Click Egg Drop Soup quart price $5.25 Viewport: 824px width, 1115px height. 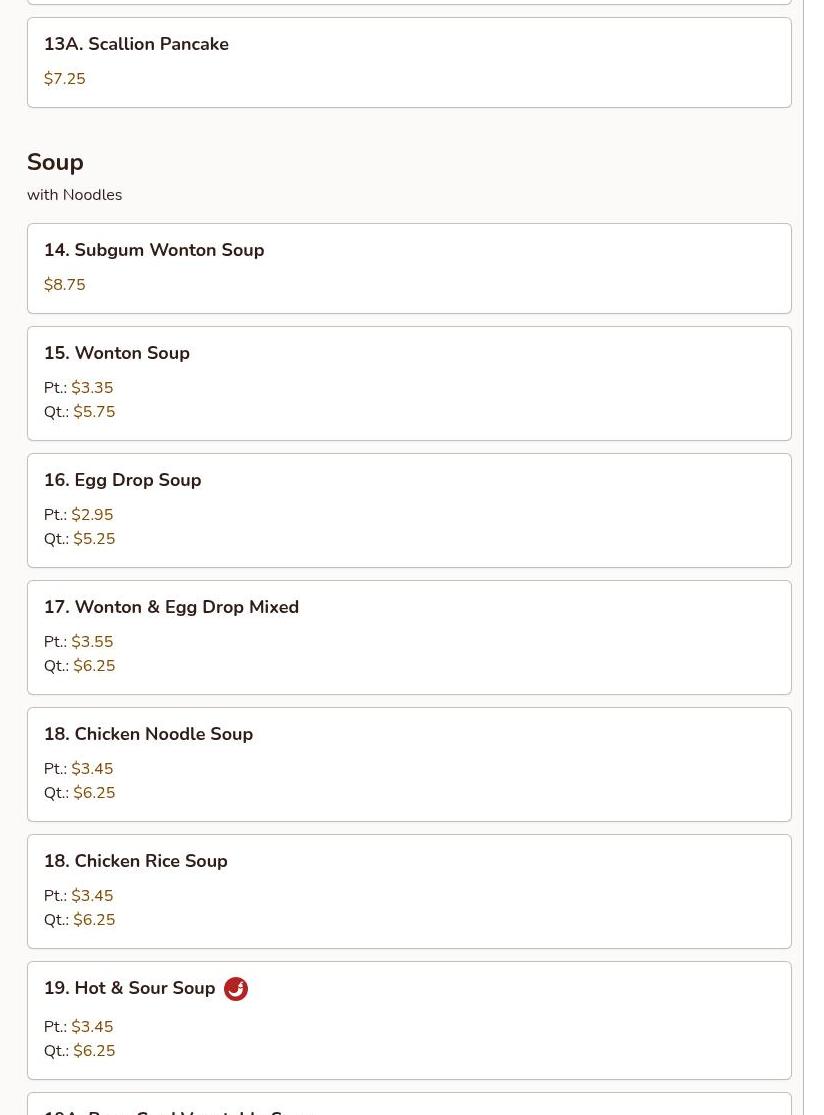pyautogui.click(x=94, y=539)
